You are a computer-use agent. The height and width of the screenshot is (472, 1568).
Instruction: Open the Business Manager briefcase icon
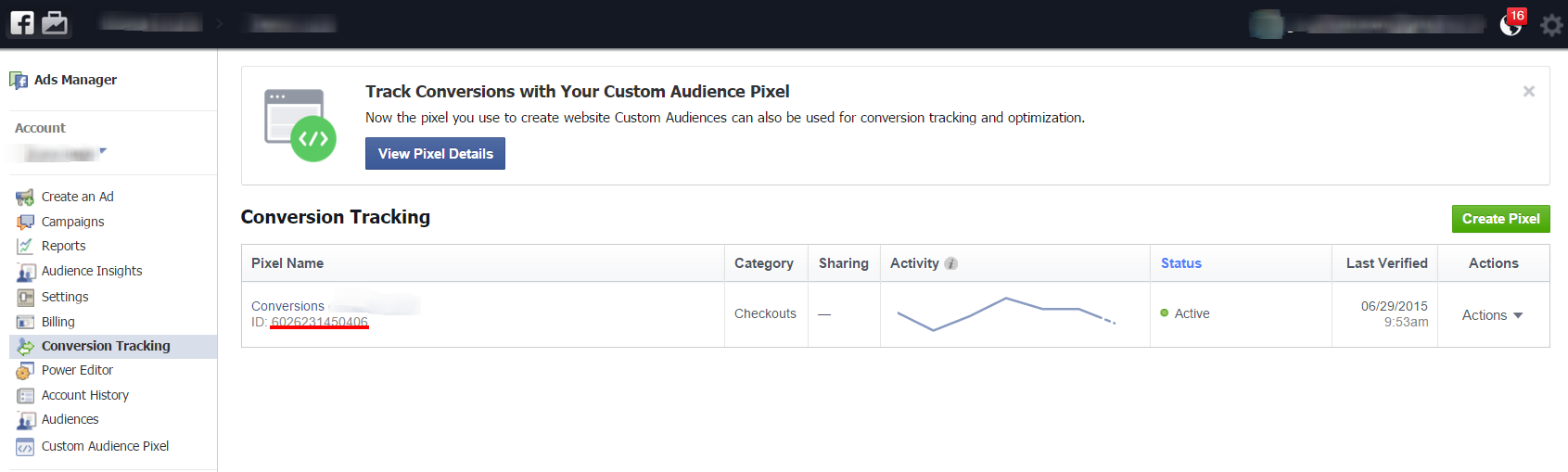click(55, 22)
